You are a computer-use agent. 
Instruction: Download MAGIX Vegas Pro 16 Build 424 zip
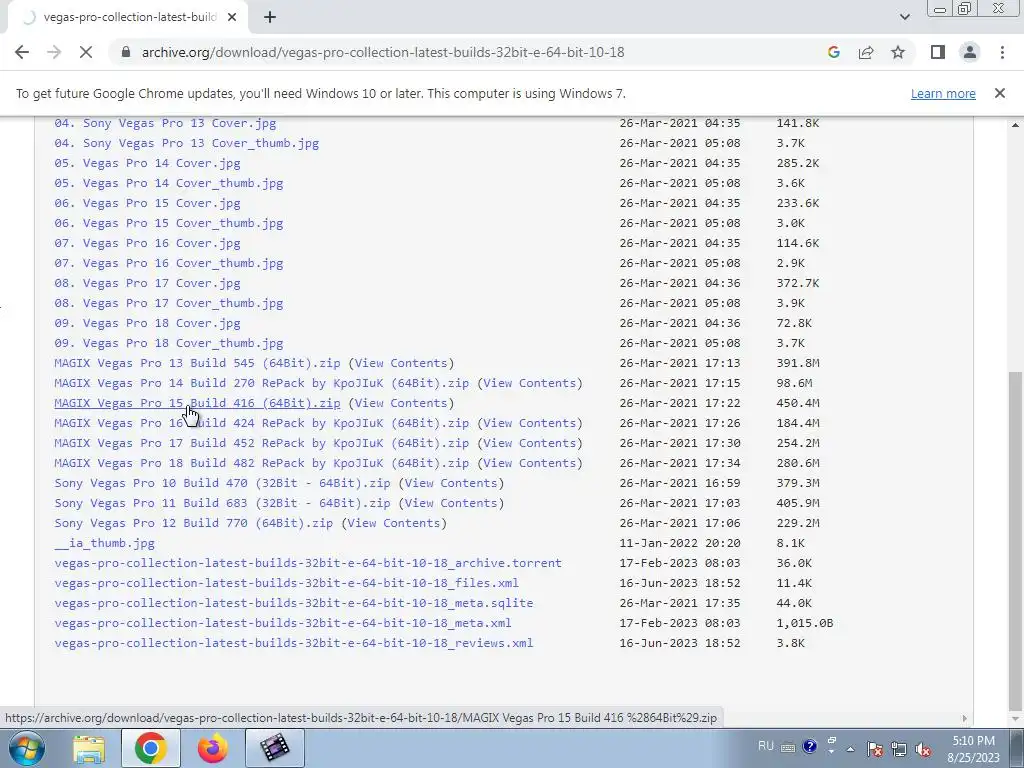click(261, 423)
